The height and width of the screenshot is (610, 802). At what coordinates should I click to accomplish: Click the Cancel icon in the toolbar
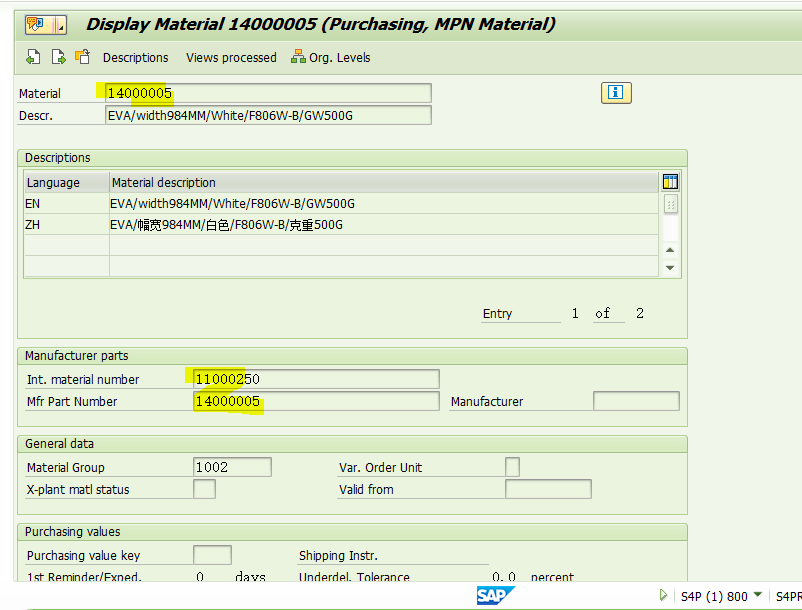[x=81, y=57]
